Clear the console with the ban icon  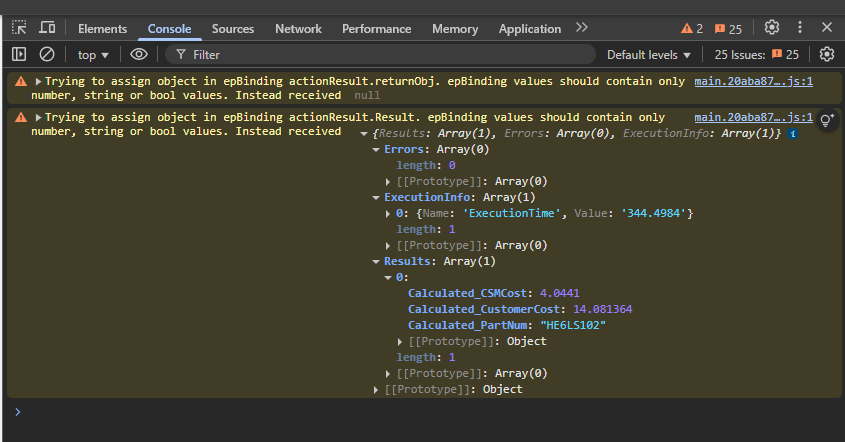coord(47,54)
